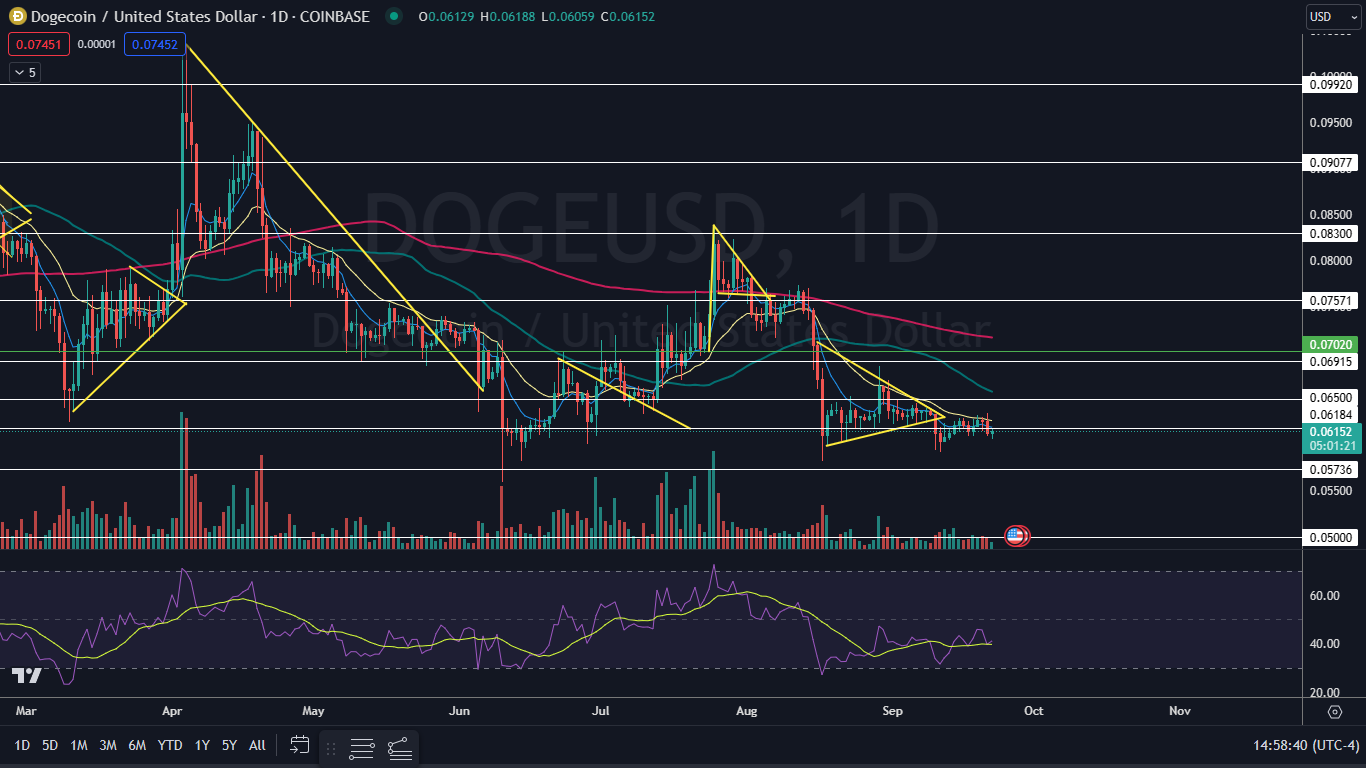Click the Sep label on time axis

[893, 711]
